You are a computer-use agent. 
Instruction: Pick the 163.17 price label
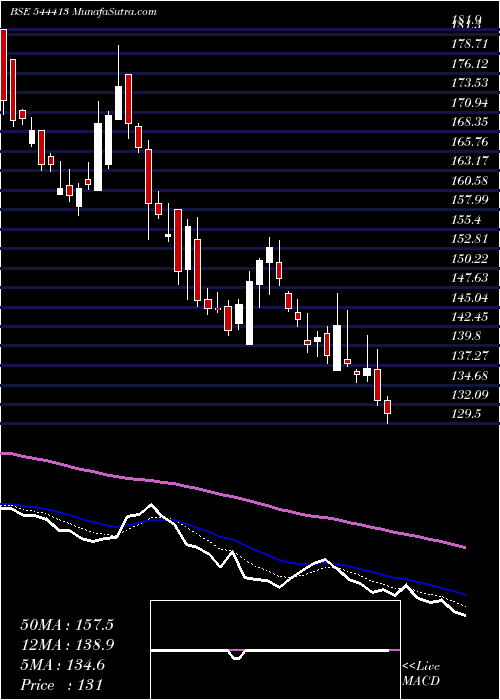pyautogui.click(x=468, y=161)
